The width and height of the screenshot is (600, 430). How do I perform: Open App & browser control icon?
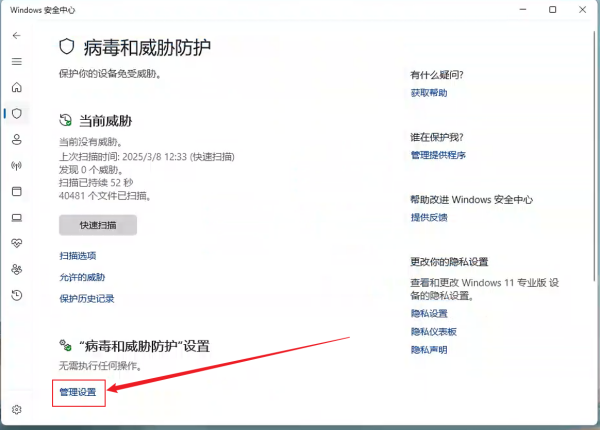pyautogui.click(x=16, y=191)
